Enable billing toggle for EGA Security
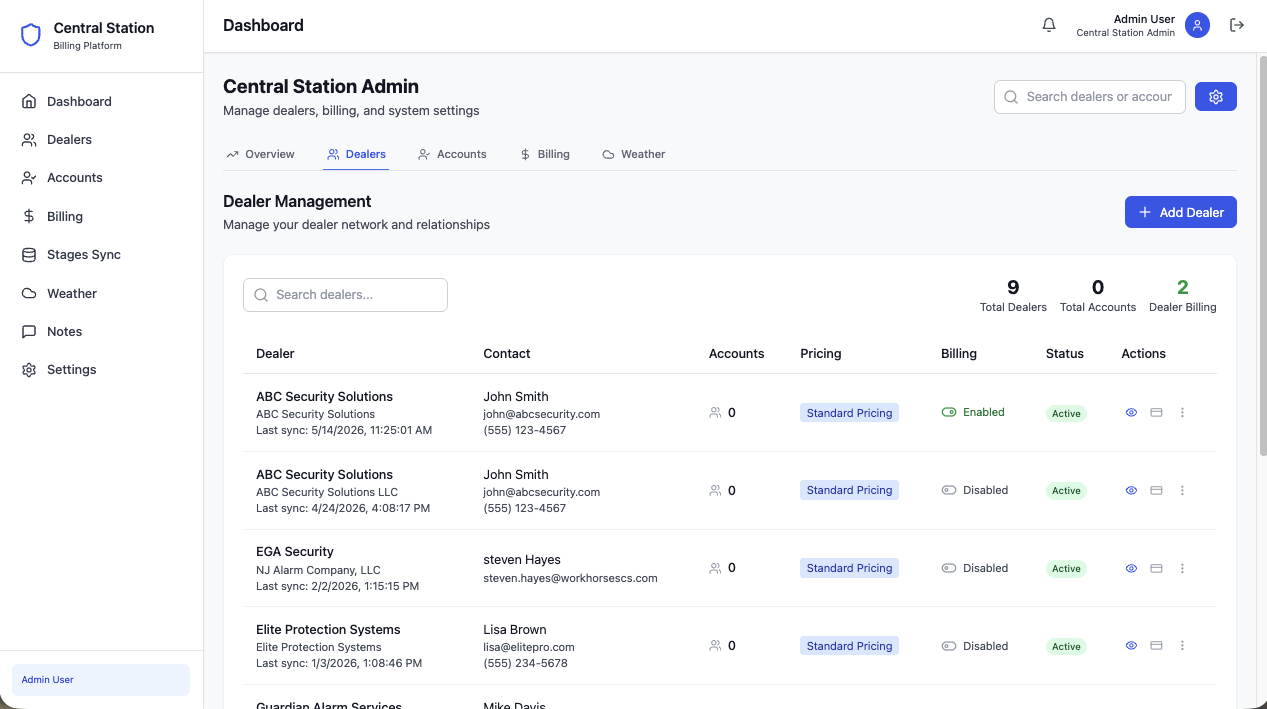The image size is (1267, 709). point(949,568)
